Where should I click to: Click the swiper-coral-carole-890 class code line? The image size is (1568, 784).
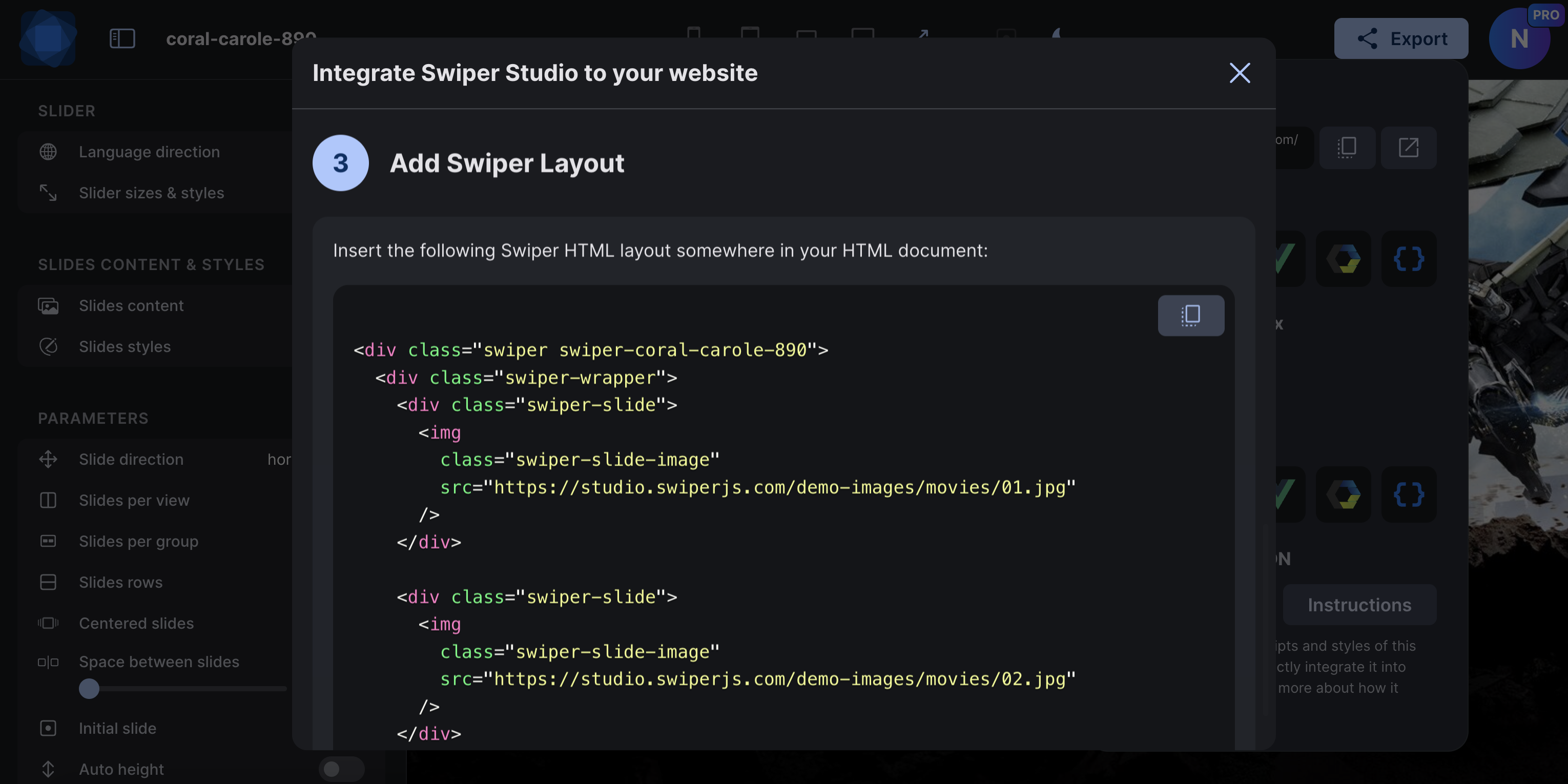[590, 349]
